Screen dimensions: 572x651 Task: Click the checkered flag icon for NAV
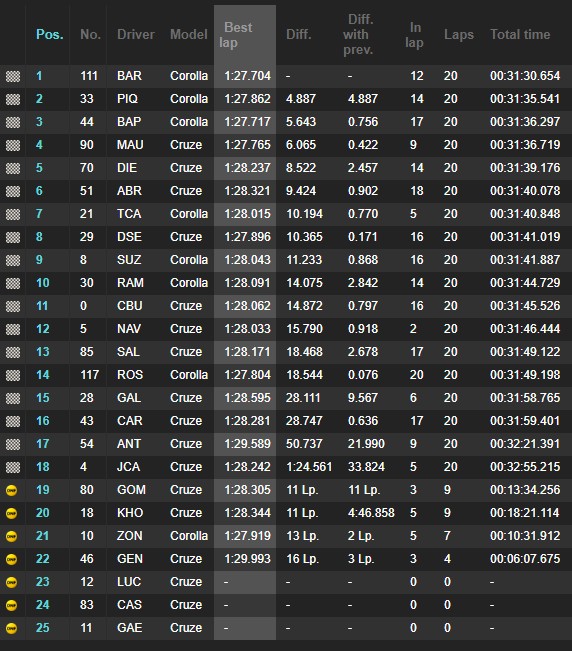coord(12,329)
